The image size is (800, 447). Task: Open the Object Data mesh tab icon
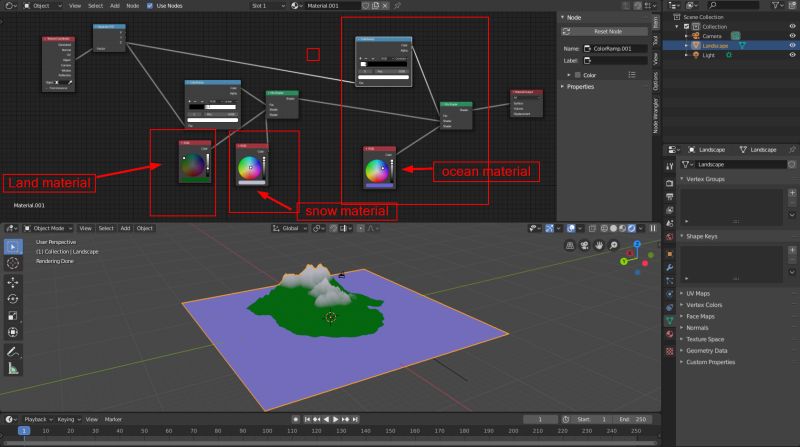point(670,320)
